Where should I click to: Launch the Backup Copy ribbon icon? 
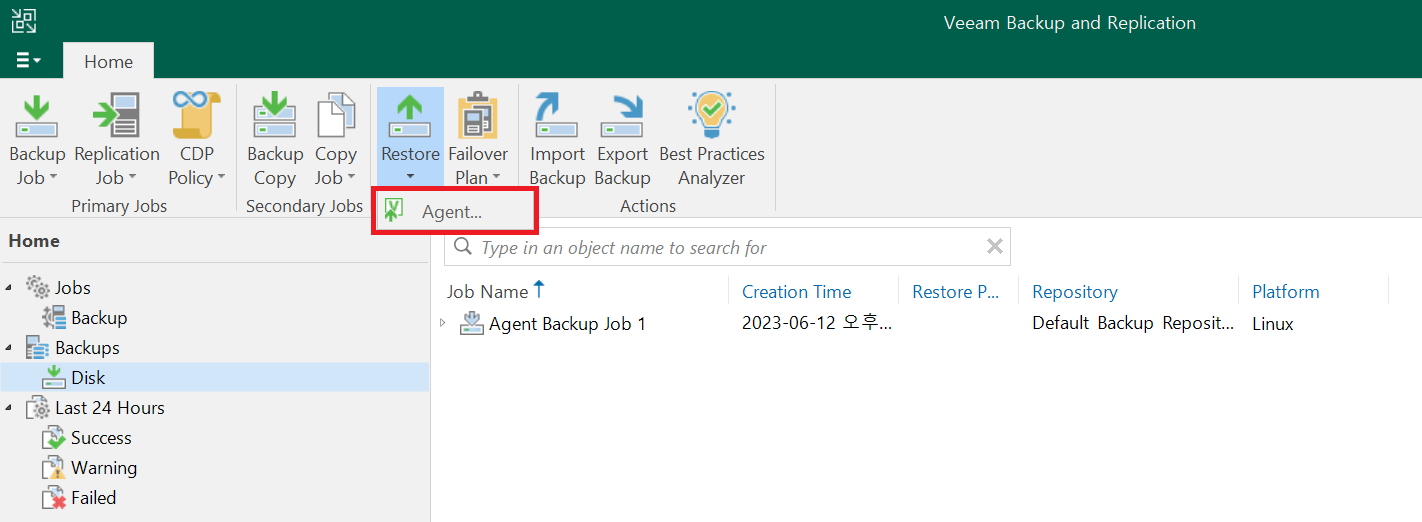[274, 117]
